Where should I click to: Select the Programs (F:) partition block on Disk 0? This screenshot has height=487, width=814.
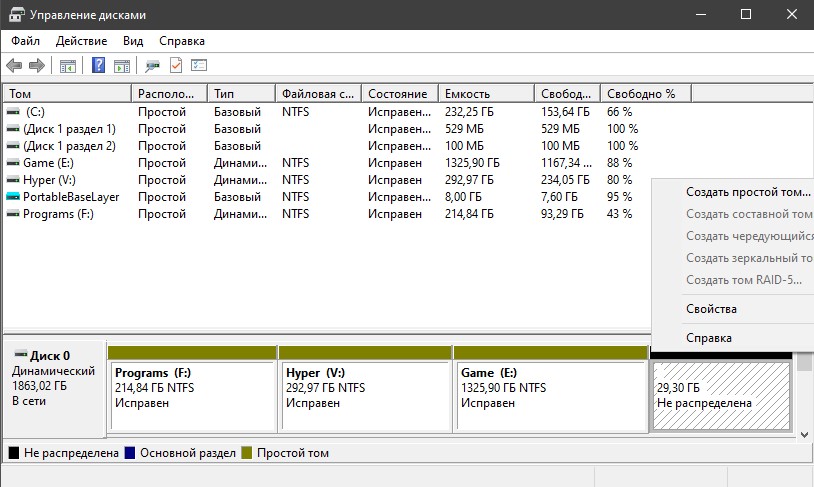pos(192,389)
